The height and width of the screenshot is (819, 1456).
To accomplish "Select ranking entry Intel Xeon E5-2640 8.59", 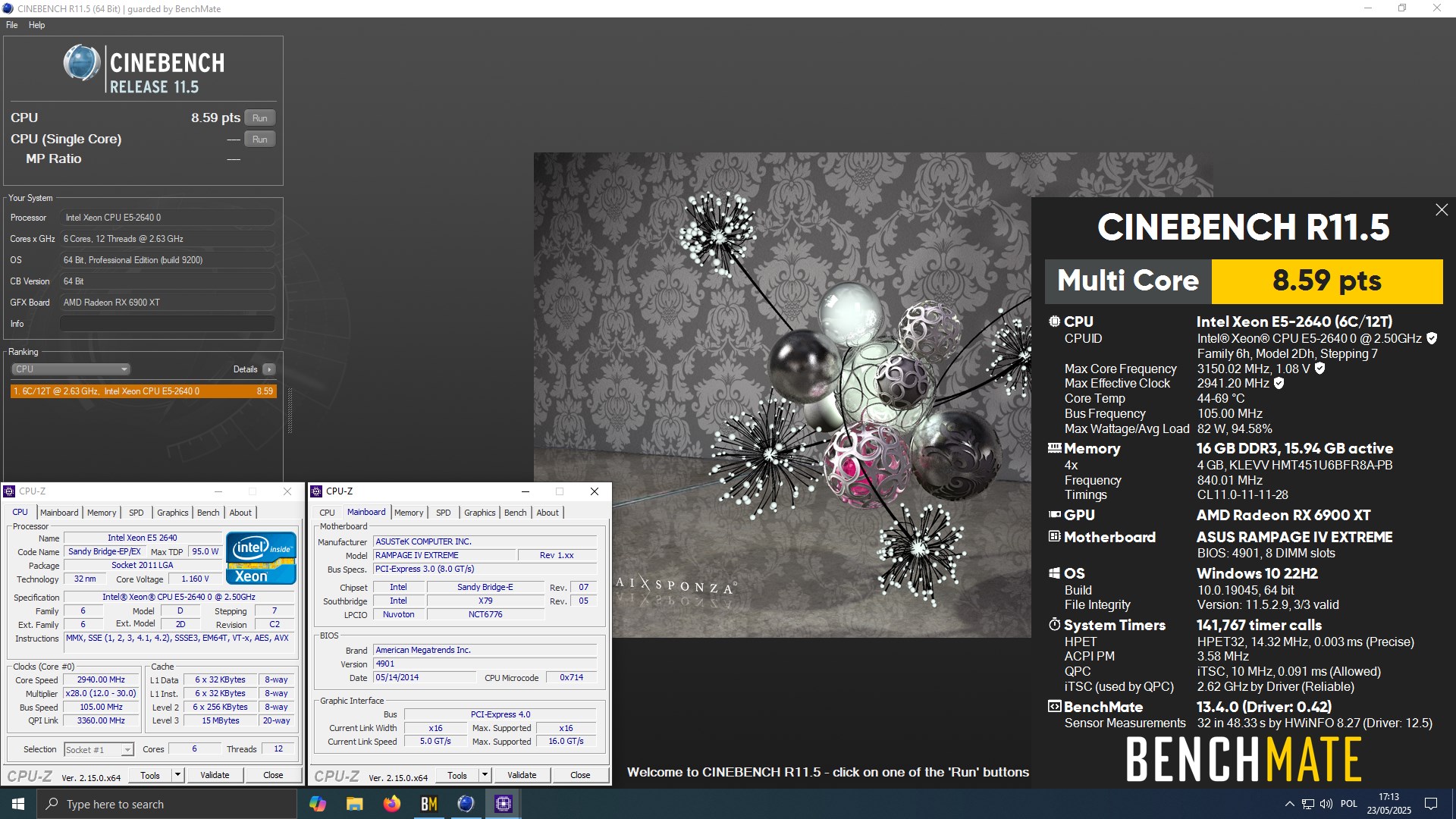I will point(143,391).
